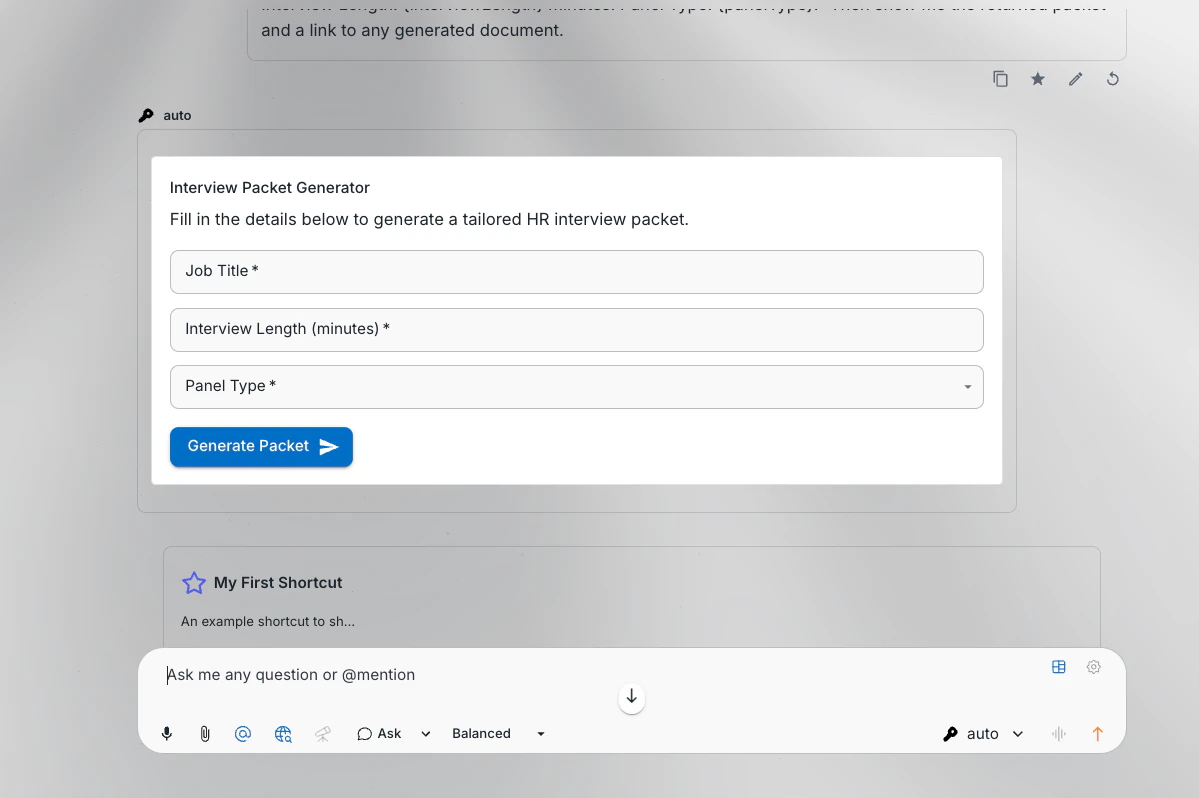Click the Interview Packet Generator heading

[x=269, y=188]
